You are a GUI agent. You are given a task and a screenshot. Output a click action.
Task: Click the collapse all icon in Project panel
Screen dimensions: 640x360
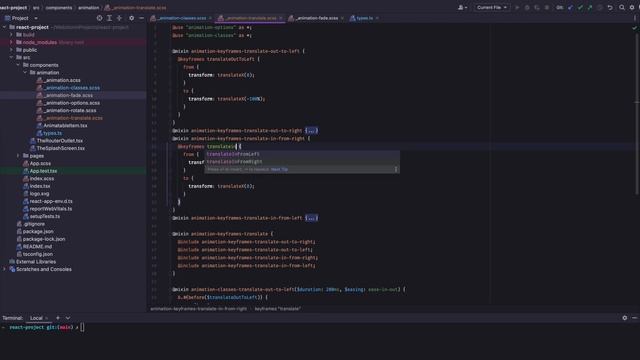click(x=119, y=18)
